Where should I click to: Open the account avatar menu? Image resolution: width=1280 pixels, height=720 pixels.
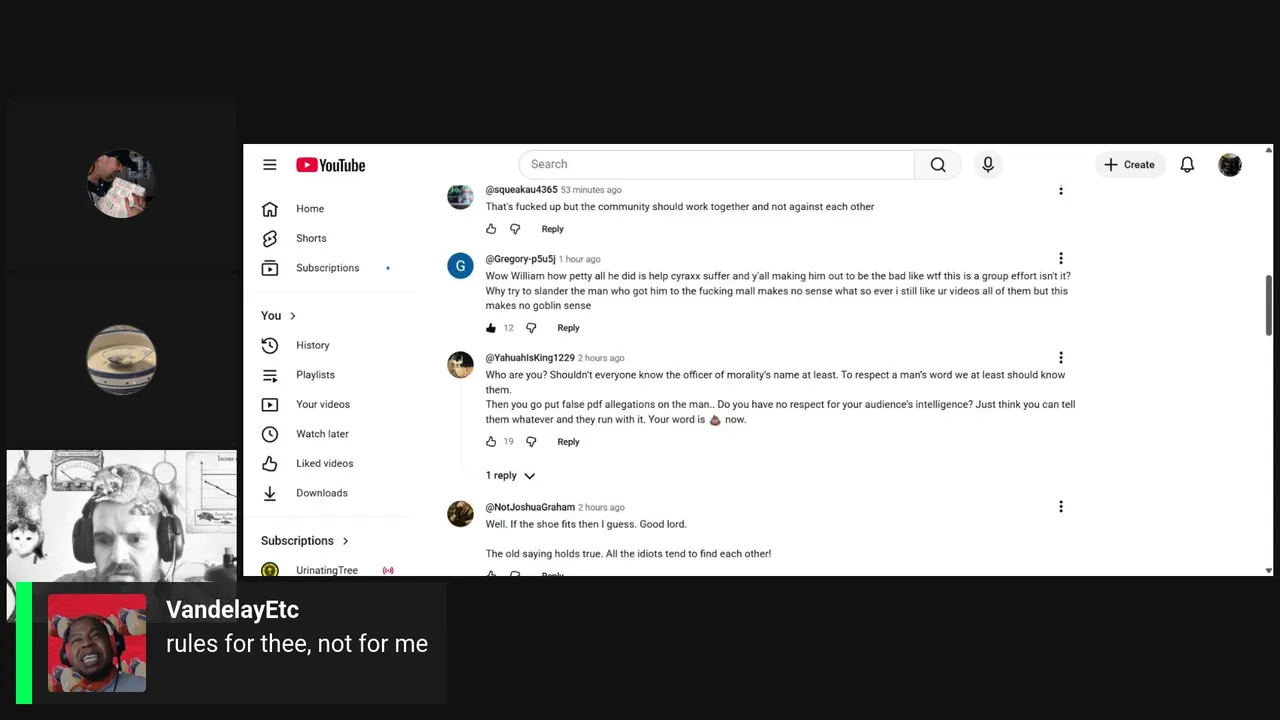1230,165
